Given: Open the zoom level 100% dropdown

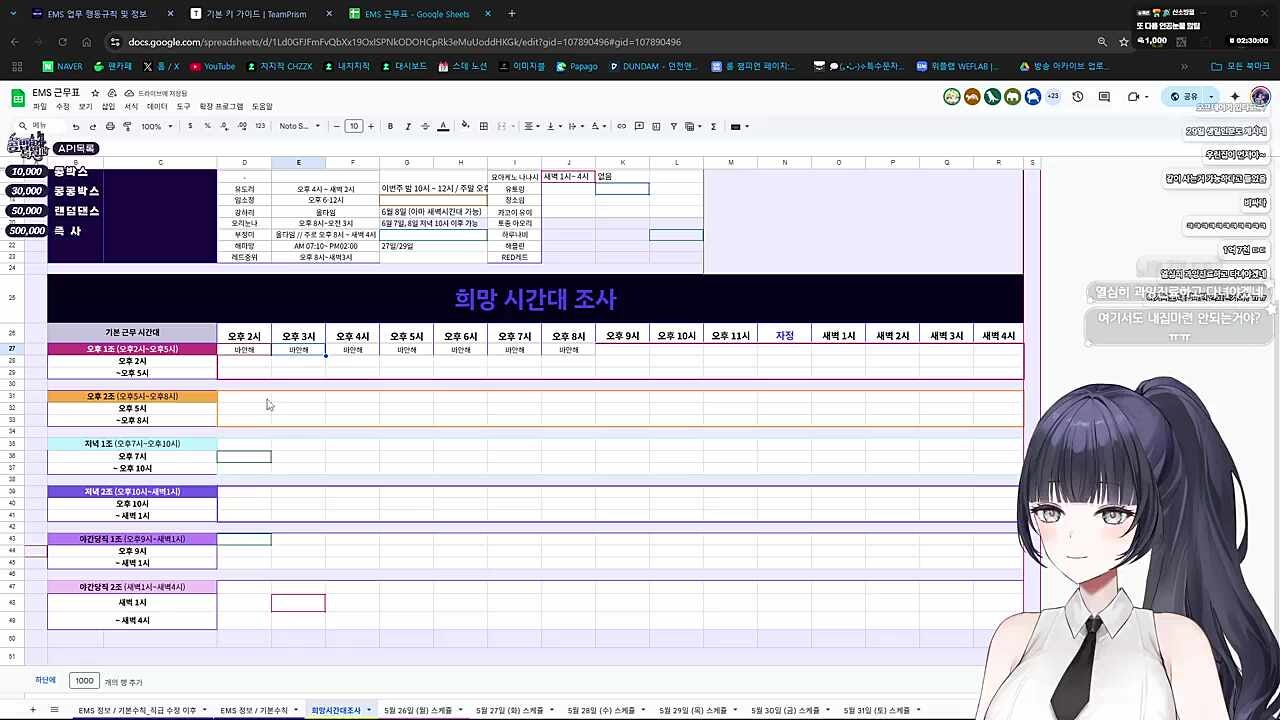Looking at the screenshot, I should pyautogui.click(x=157, y=127).
